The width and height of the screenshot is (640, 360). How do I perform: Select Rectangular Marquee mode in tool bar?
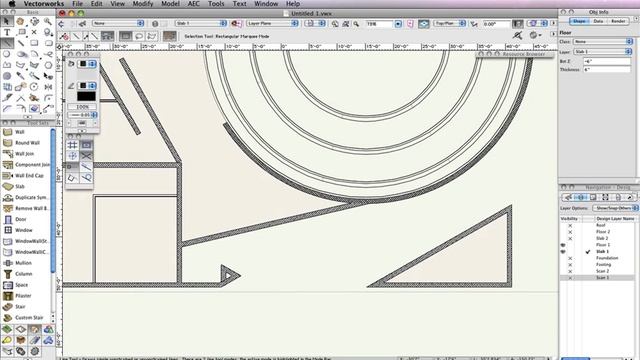point(126,36)
